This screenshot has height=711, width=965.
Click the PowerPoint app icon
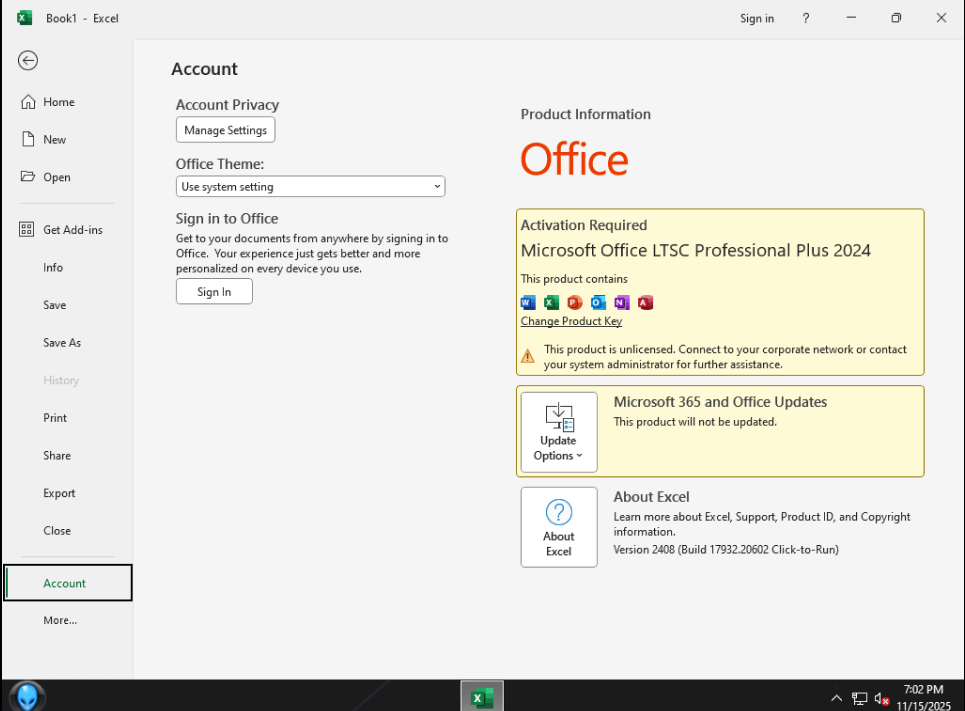[575, 302]
